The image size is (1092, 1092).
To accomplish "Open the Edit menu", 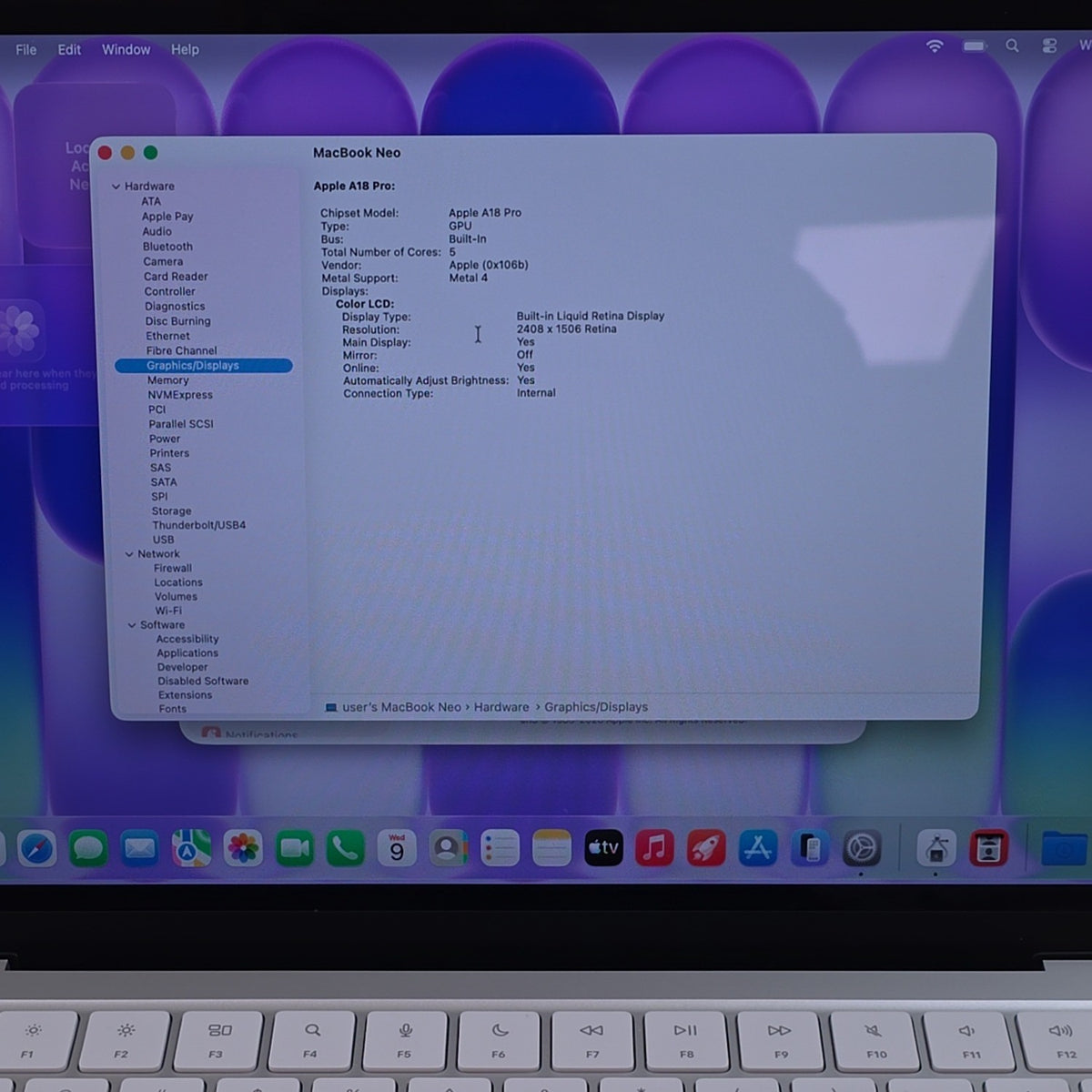I will point(69,49).
